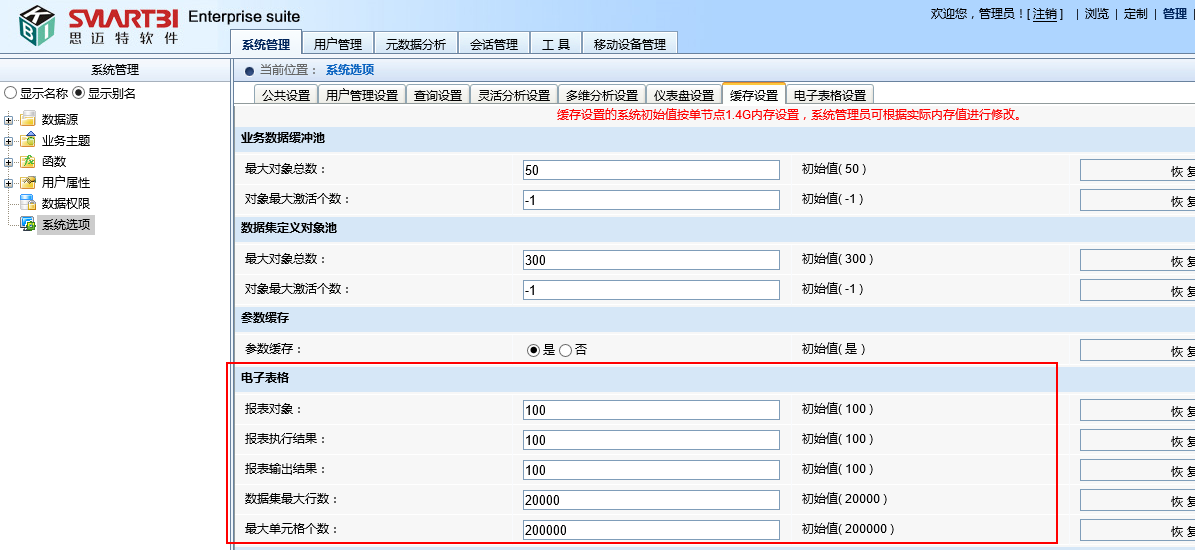Switch to the 用户管理设置 tab
This screenshot has height=550, width=1195.
coord(362,95)
